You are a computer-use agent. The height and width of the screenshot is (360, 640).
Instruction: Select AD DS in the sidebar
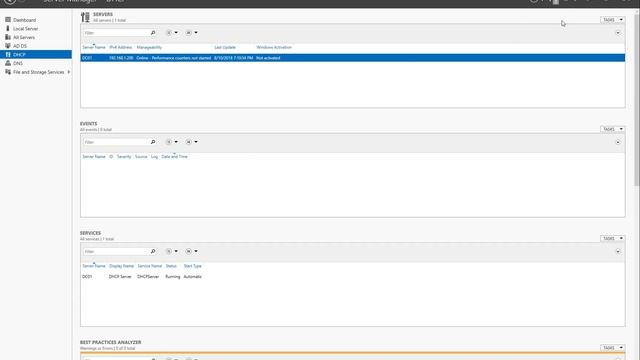click(x=20, y=46)
